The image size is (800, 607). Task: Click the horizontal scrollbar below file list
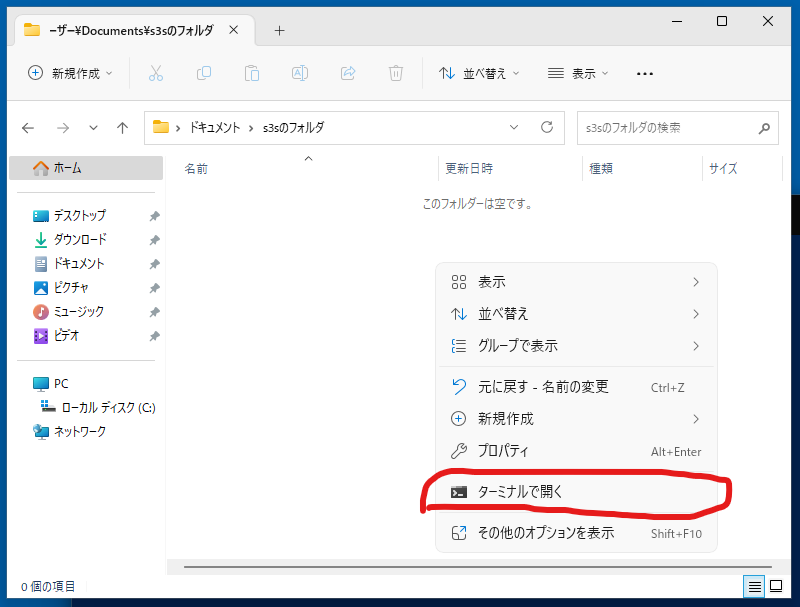click(x=478, y=567)
